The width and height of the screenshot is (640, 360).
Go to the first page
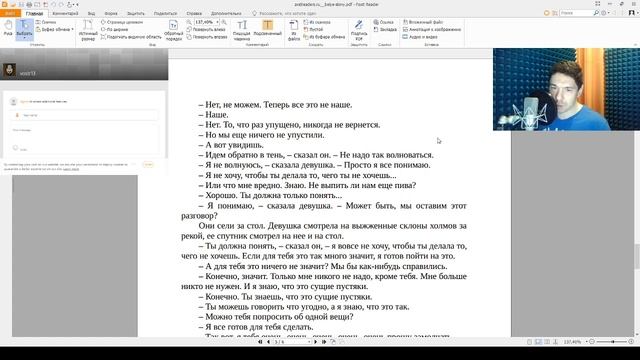point(260,342)
